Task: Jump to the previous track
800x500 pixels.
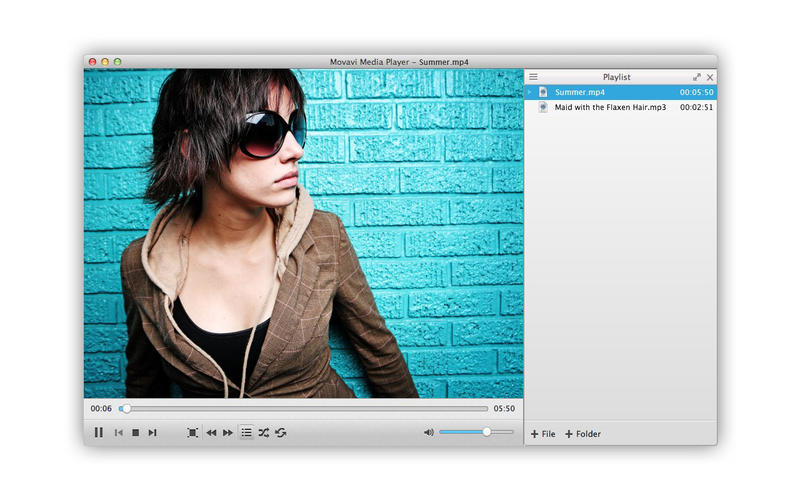Action: tap(118, 433)
